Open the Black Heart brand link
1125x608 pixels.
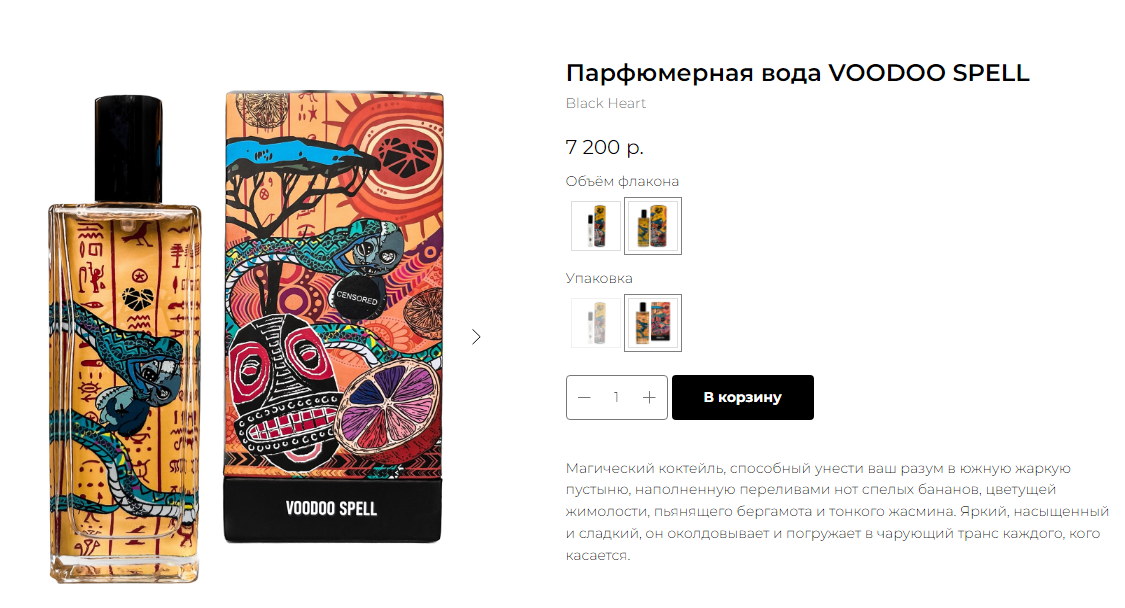point(606,103)
